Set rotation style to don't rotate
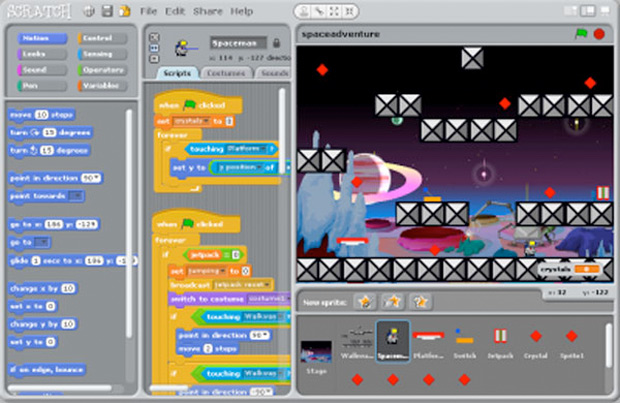Viewport: 620px width, 403px height. [x=154, y=59]
